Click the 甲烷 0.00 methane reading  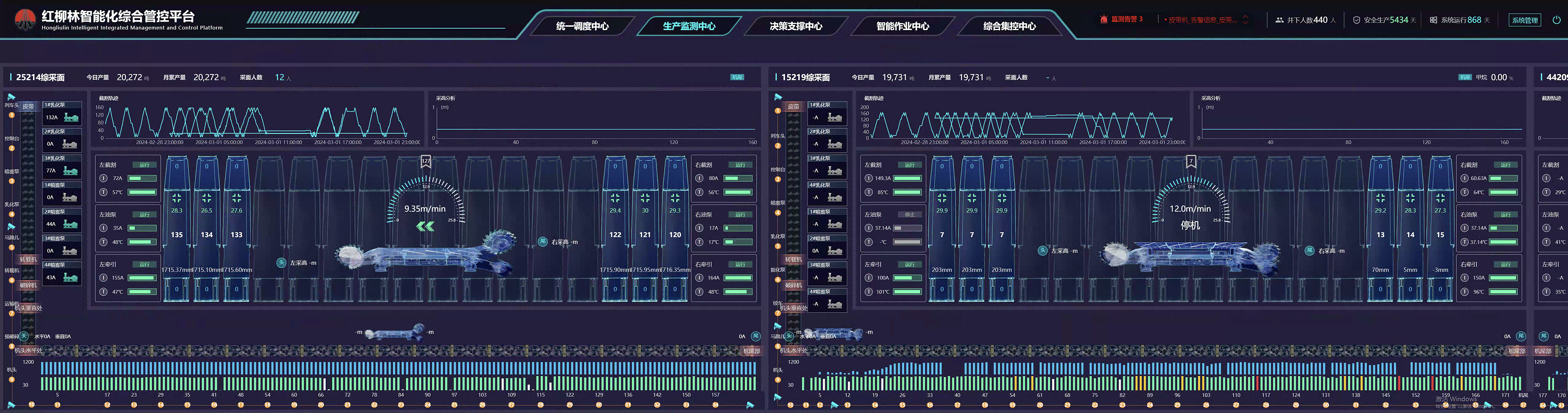[1494, 77]
